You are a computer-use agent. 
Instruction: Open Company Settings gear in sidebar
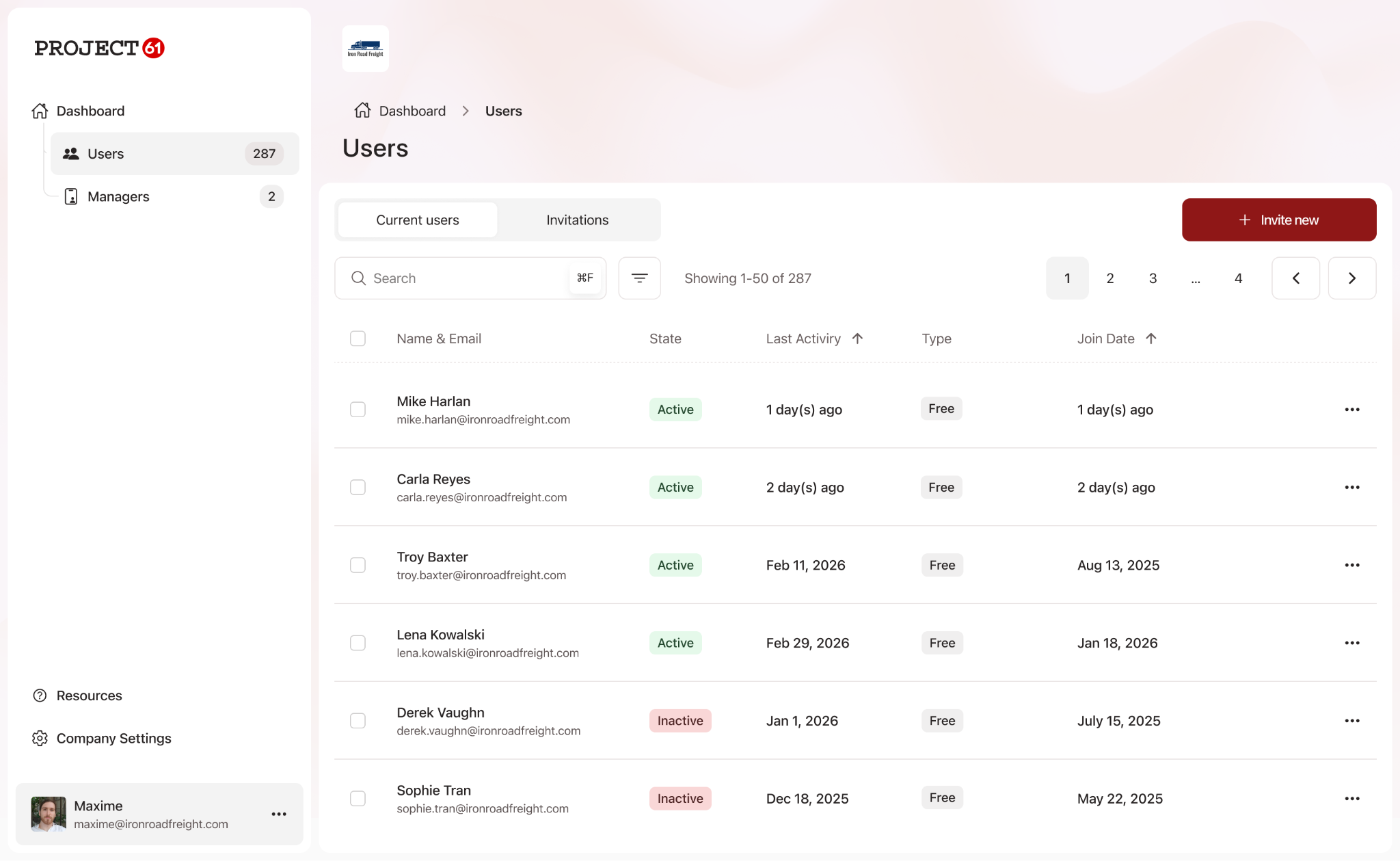coord(40,739)
